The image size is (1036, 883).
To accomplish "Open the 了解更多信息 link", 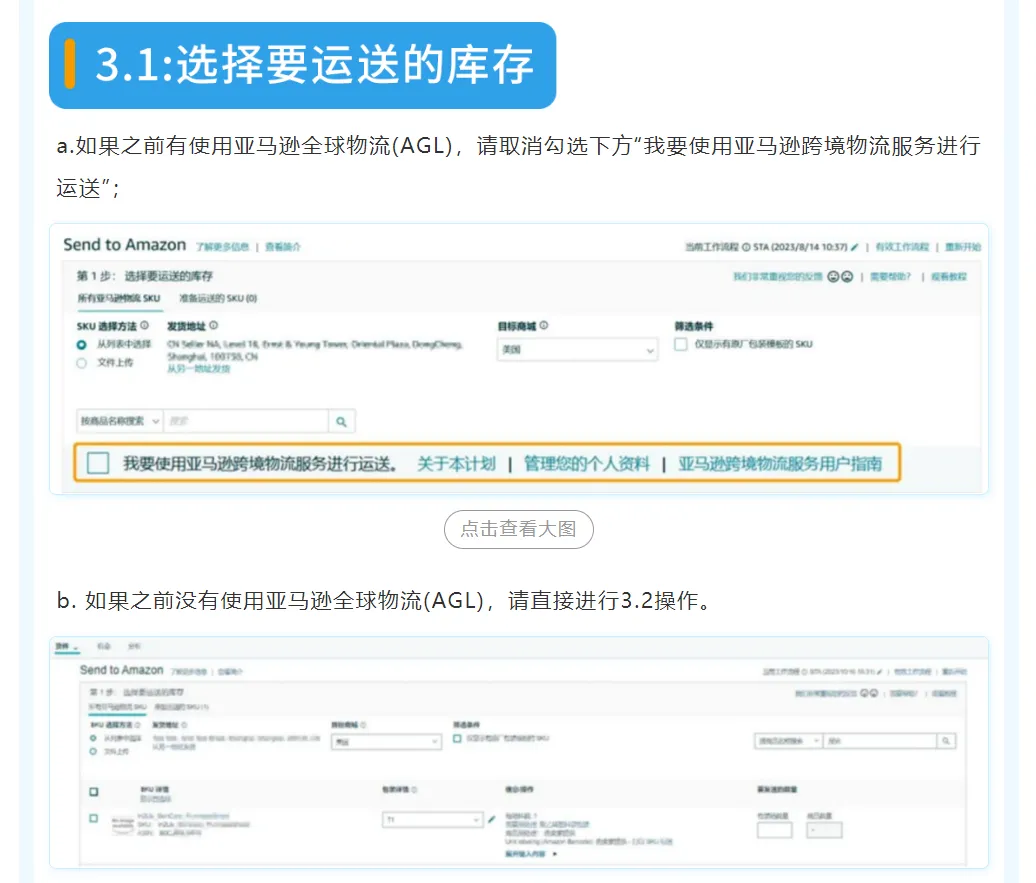I will (223, 247).
